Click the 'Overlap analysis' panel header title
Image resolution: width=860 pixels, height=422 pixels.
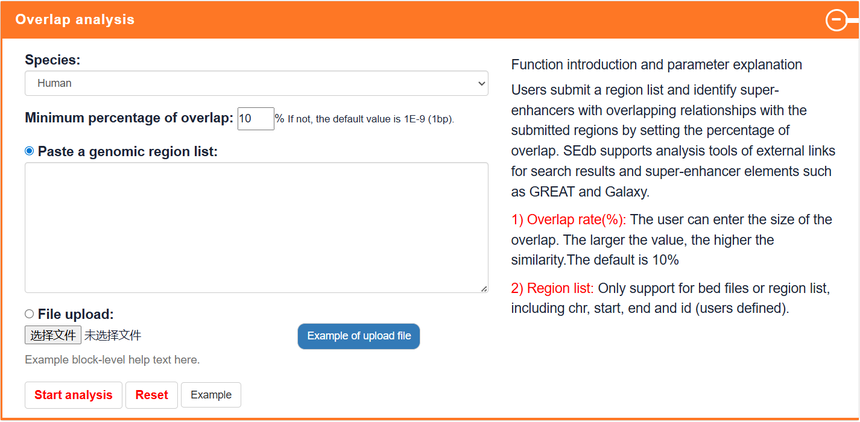tap(75, 20)
